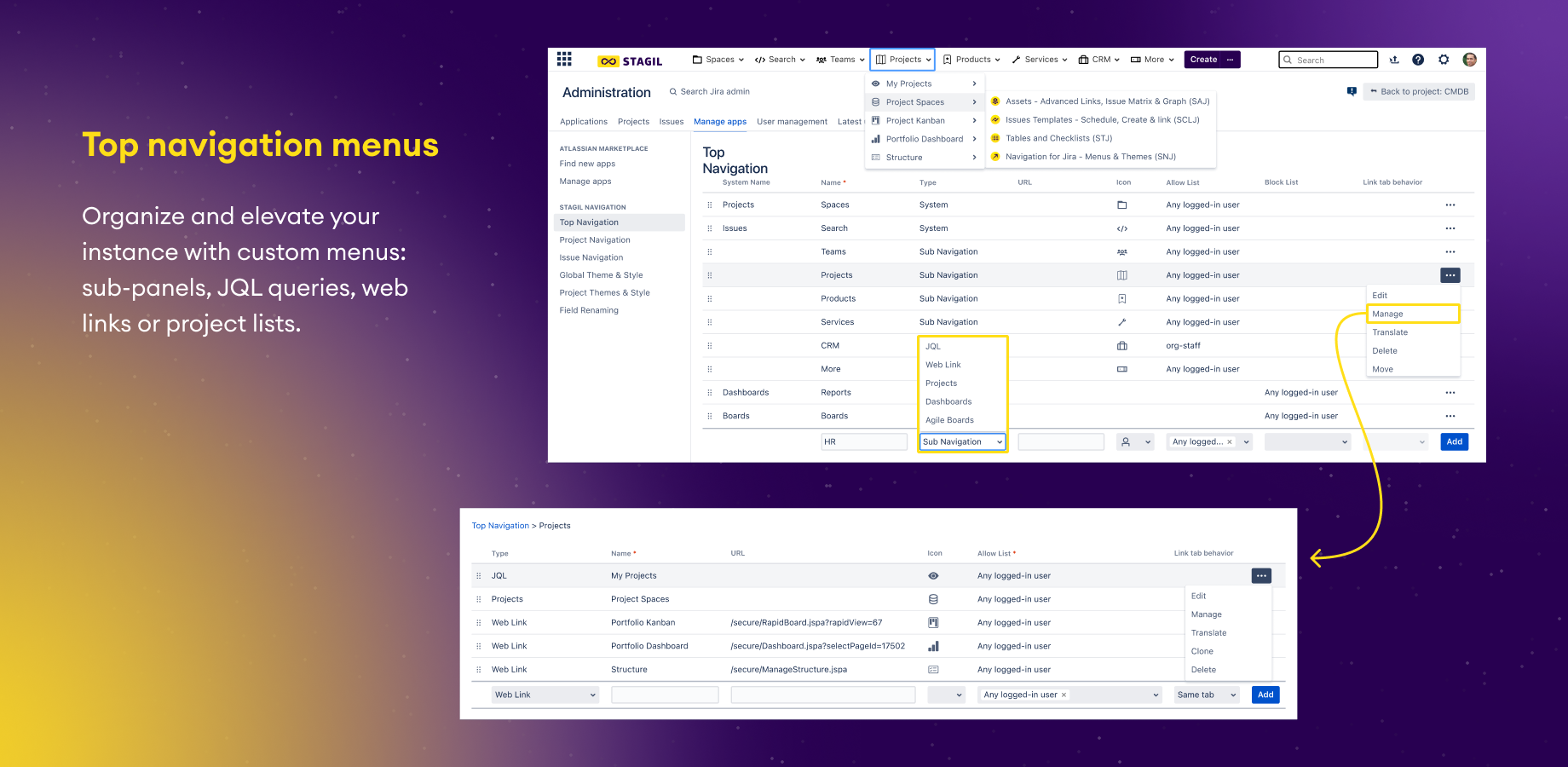Open Web Link type dropdown in bottom panel
1568x767 pixels.
pyautogui.click(x=545, y=695)
